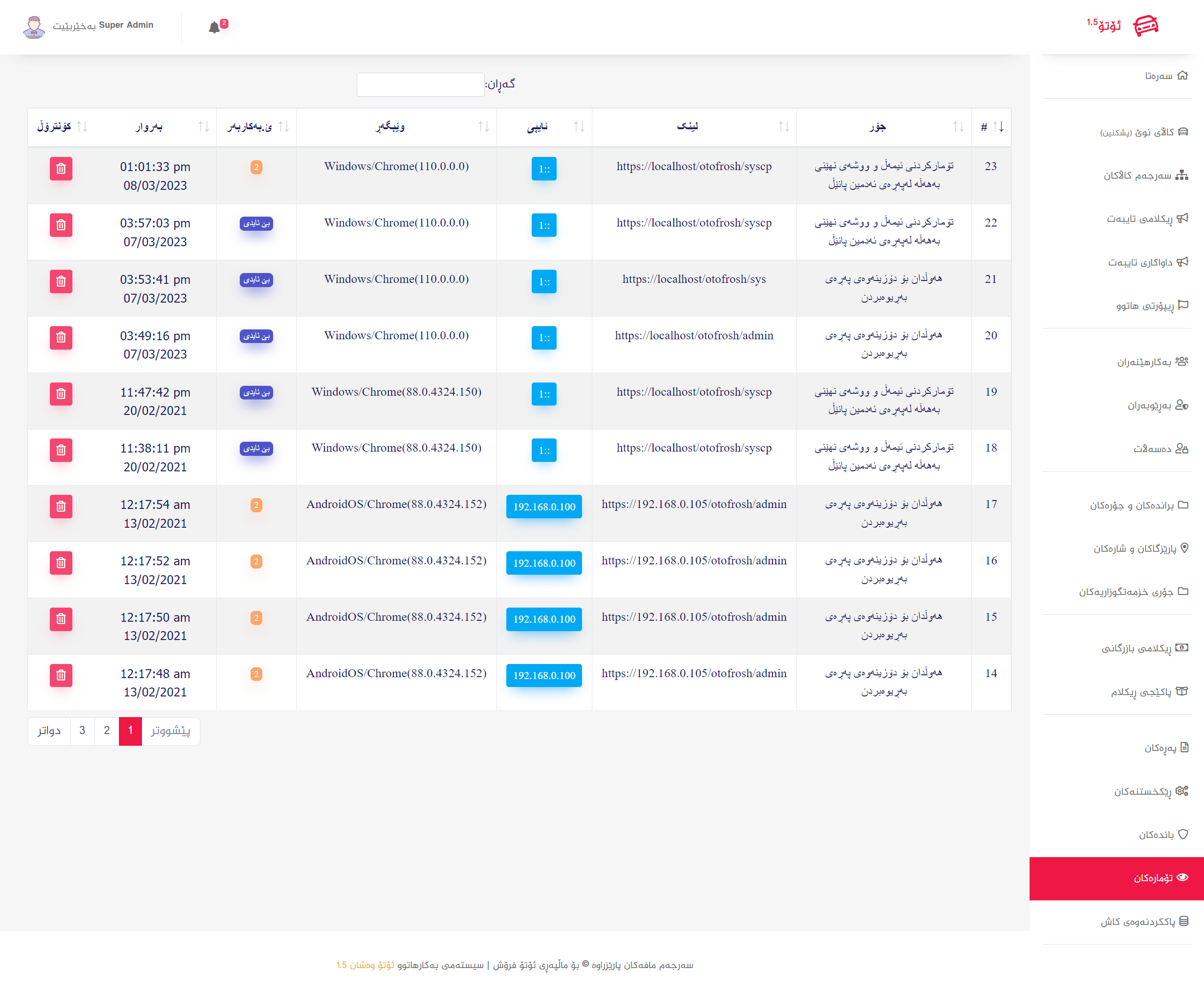Sort by the IP column arrows

click(579, 127)
